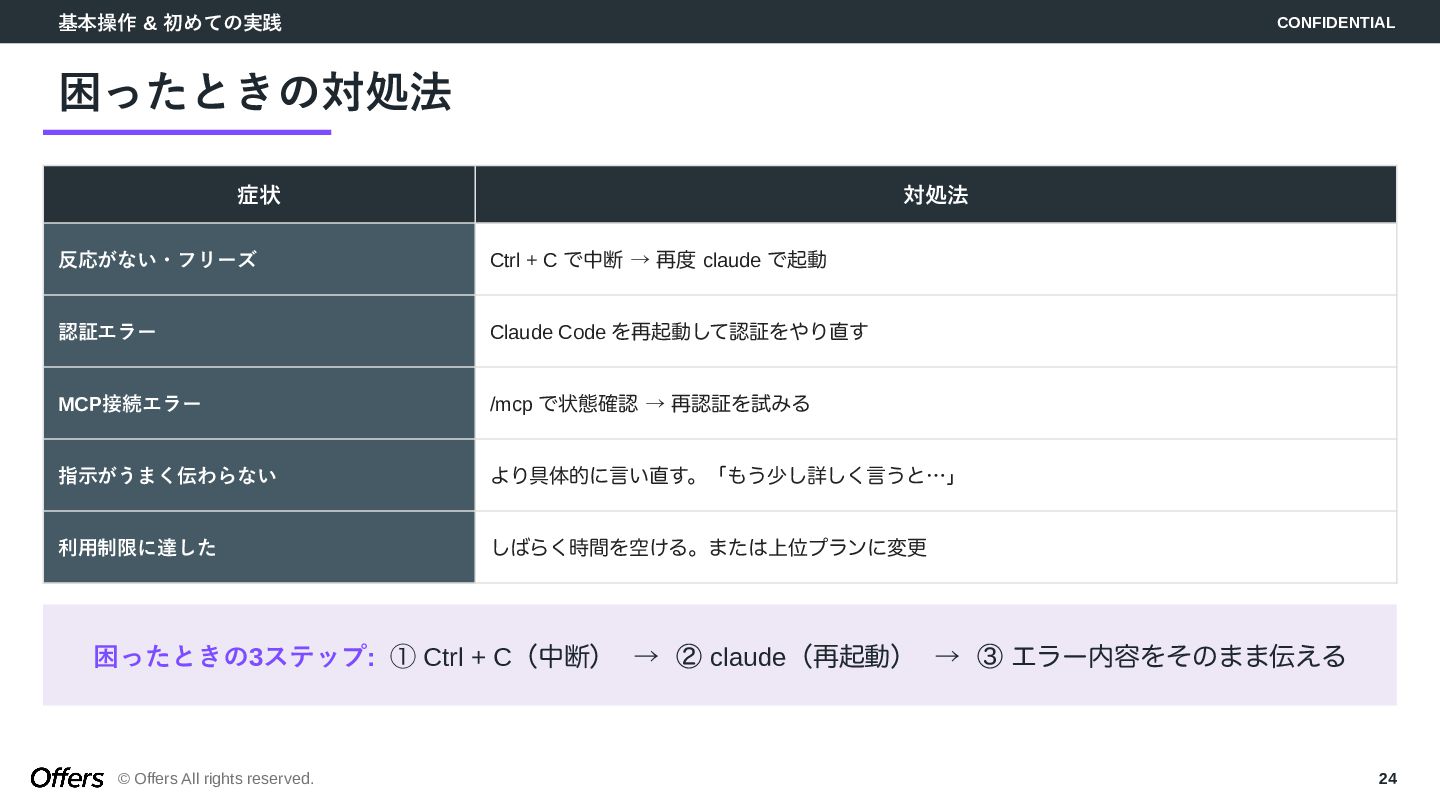The image size is (1440, 810).
Task: Select the cell 指示がうまく伝わらない
Action: pos(259,476)
